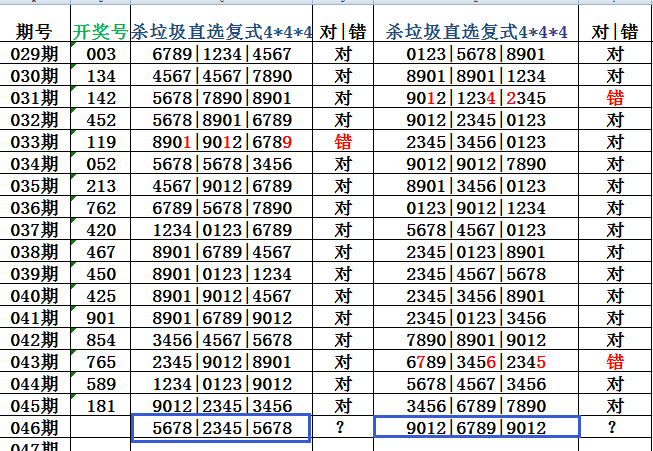Select cell 1234|0123|6789

[x=222, y=230]
